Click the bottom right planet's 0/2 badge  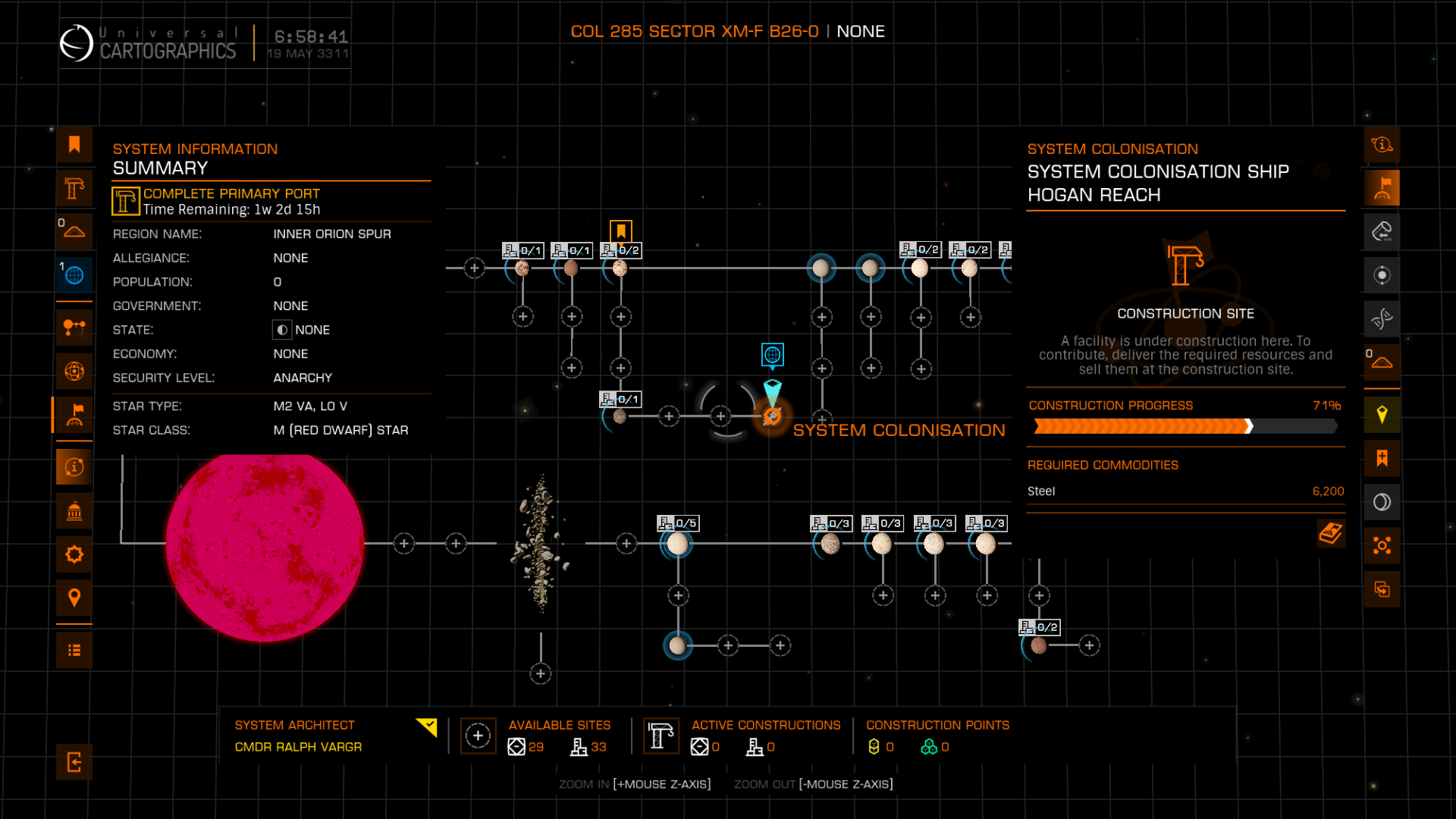coord(1039,627)
